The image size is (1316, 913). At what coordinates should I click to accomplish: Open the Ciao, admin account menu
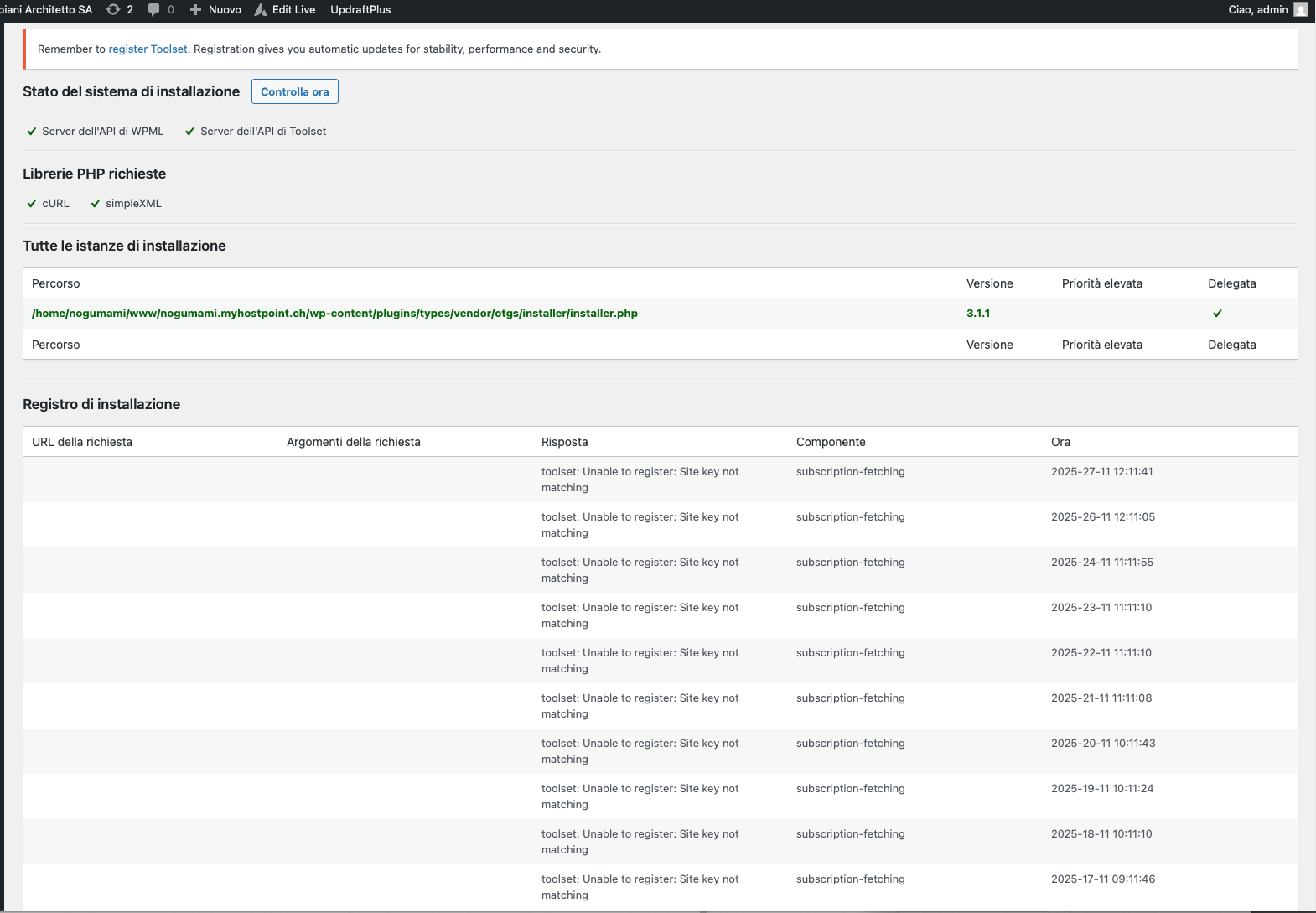(x=1257, y=10)
